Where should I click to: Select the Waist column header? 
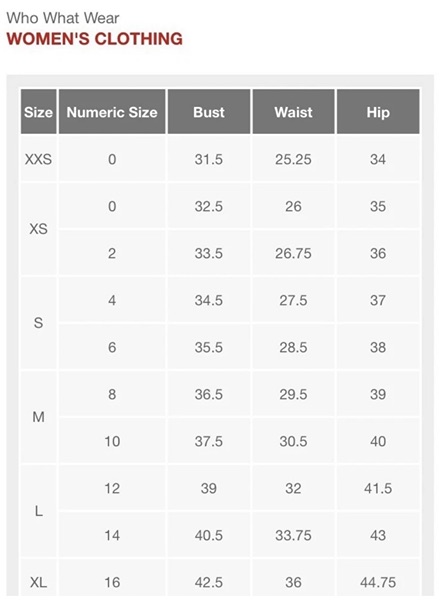[293, 112]
